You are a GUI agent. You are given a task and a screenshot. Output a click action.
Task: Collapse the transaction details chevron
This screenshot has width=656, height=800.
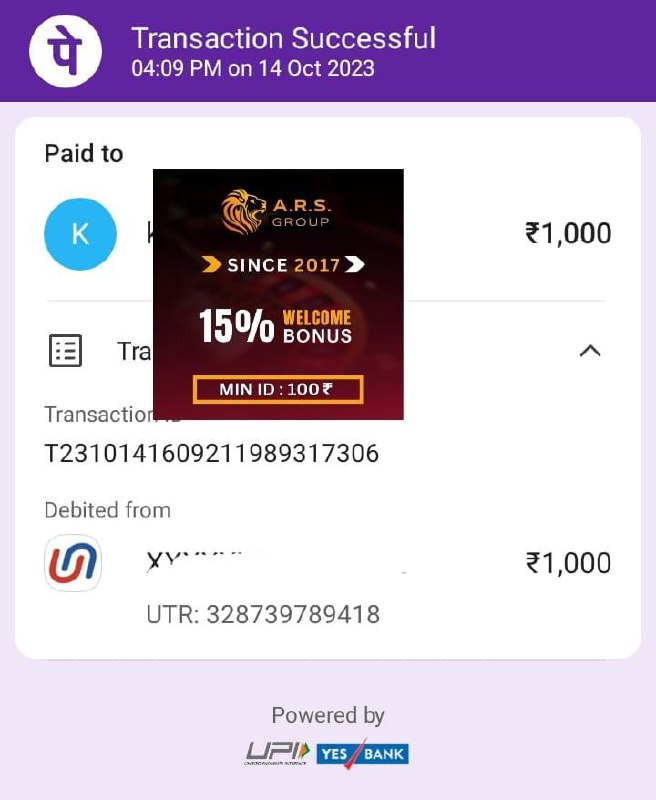pos(590,351)
